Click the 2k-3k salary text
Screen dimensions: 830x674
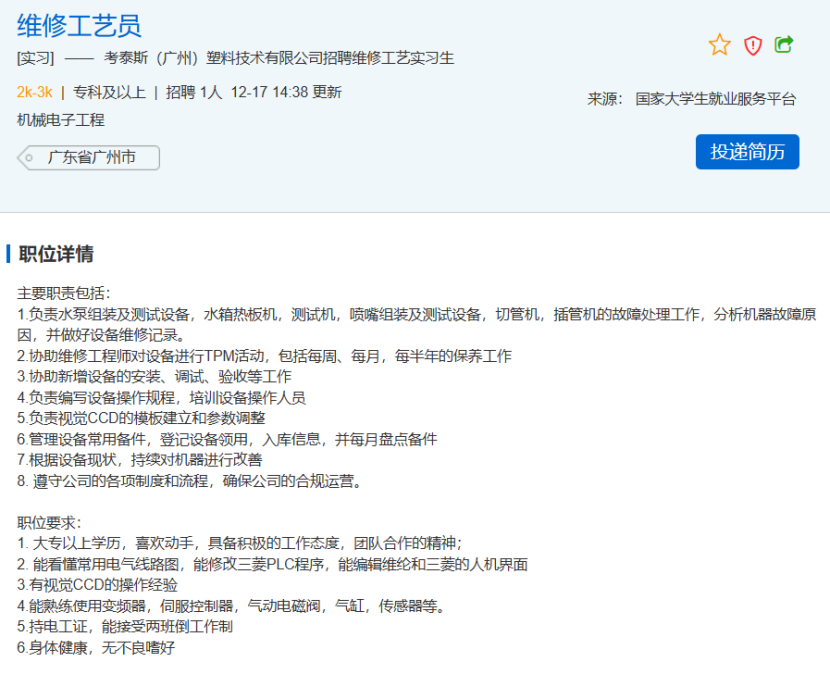coord(34,92)
